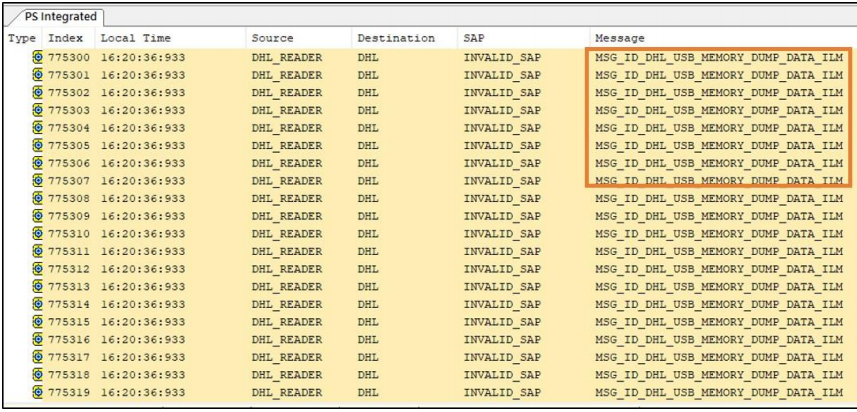Click the type icon for row 775300
Image resolution: width=857 pixels, height=412 pixels.
[38, 57]
